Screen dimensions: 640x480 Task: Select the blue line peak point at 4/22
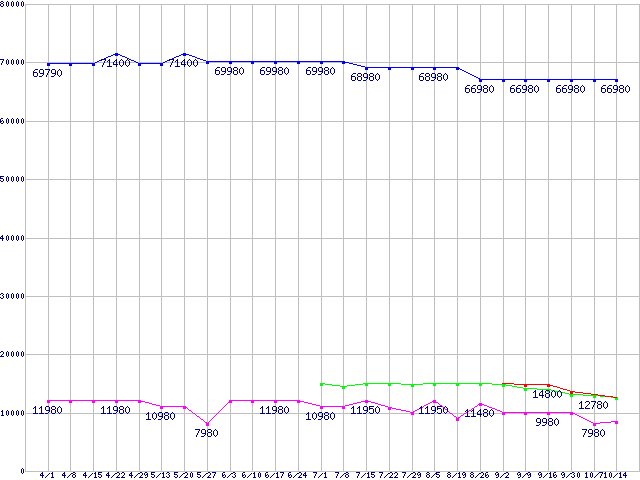[116, 54]
